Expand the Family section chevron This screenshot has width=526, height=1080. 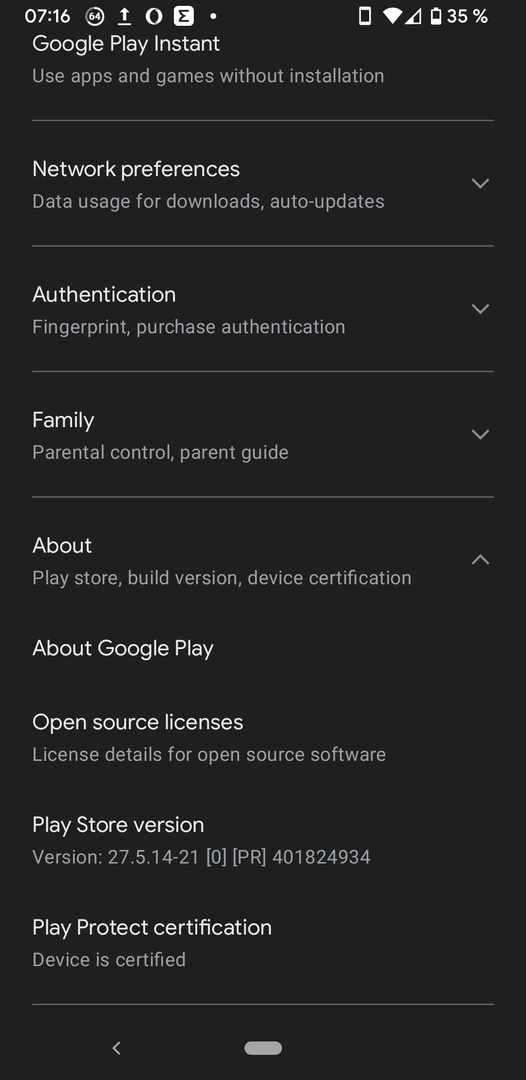click(480, 434)
